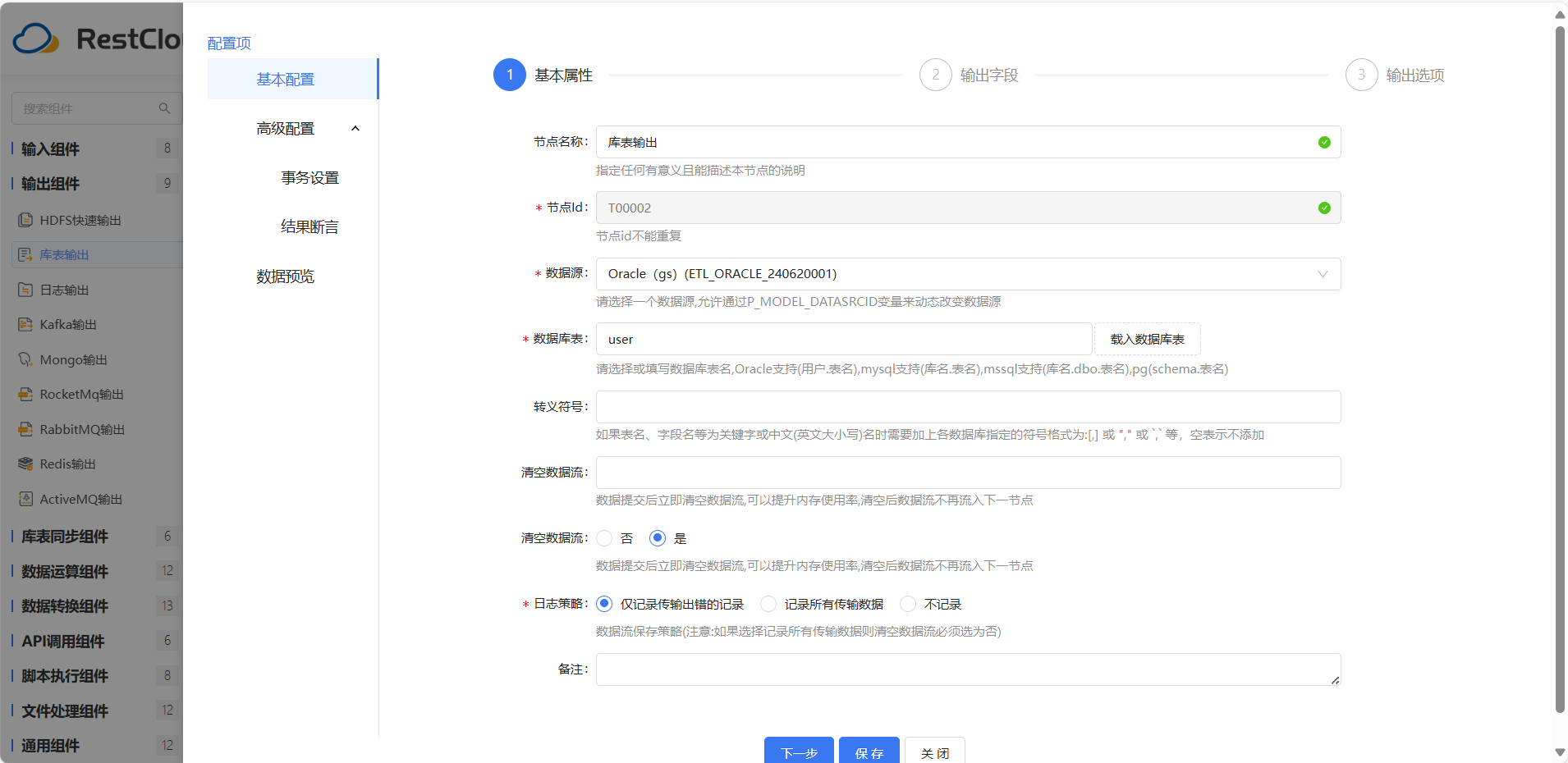The image size is (1568, 763).
Task: Click the RocketMq输出 component icon
Action: pos(25,395)
